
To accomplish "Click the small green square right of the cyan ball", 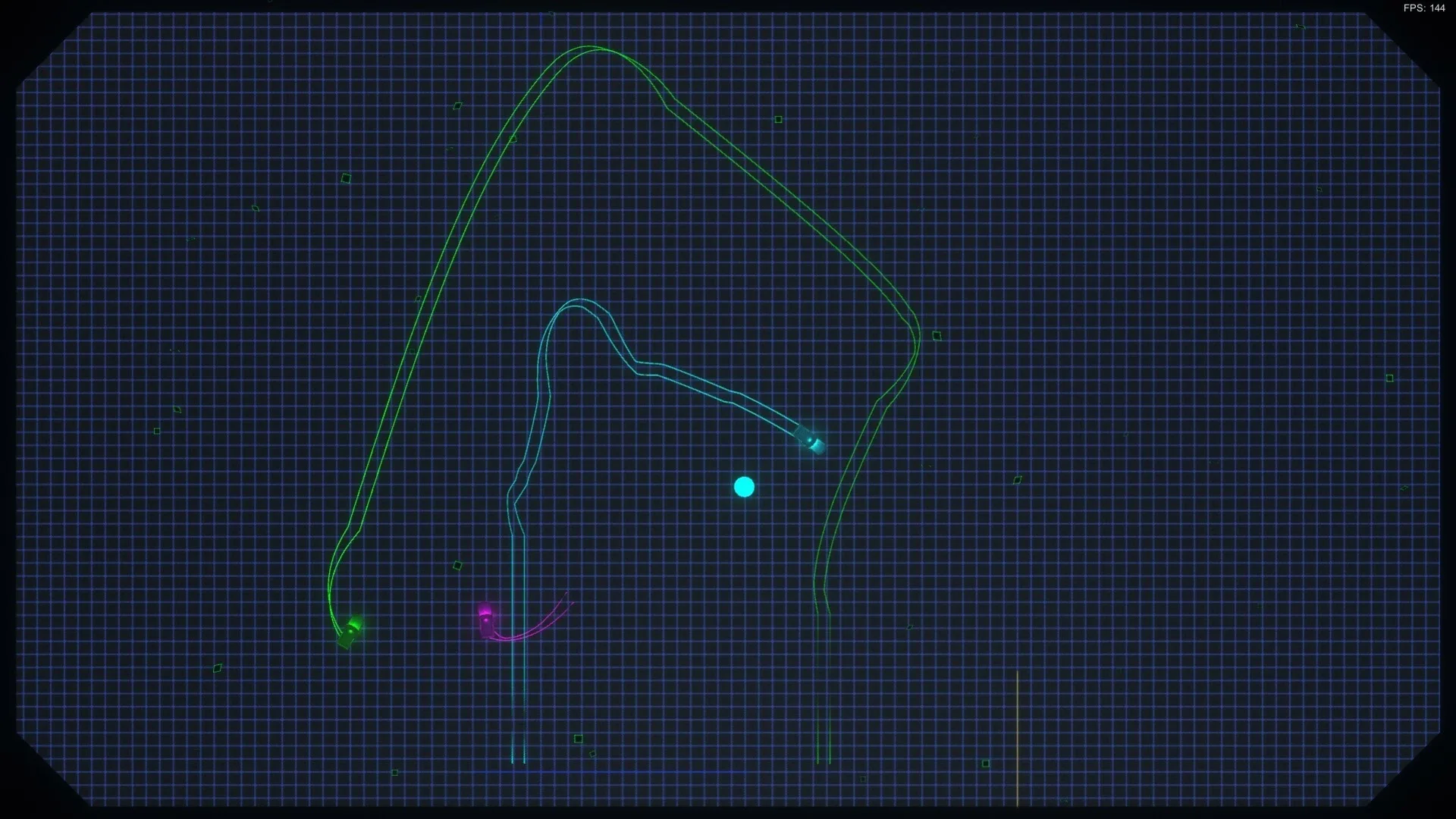I will [1018, 480].
